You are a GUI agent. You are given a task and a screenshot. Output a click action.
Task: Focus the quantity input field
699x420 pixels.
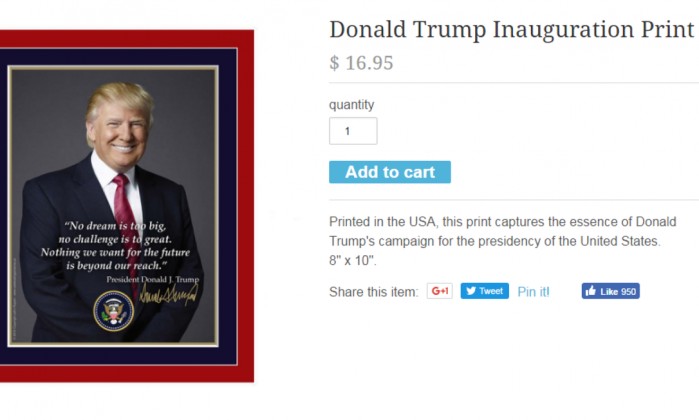pos(353,131)
